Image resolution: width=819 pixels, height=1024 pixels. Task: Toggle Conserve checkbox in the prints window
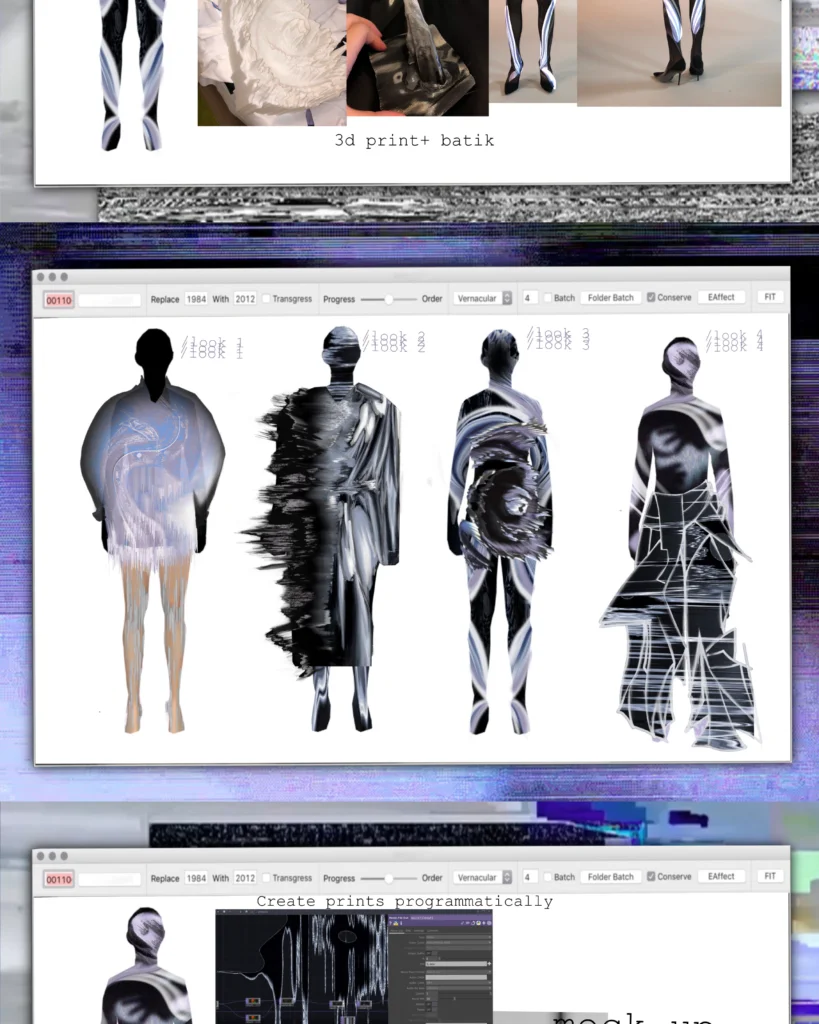[x=652, y=877]
